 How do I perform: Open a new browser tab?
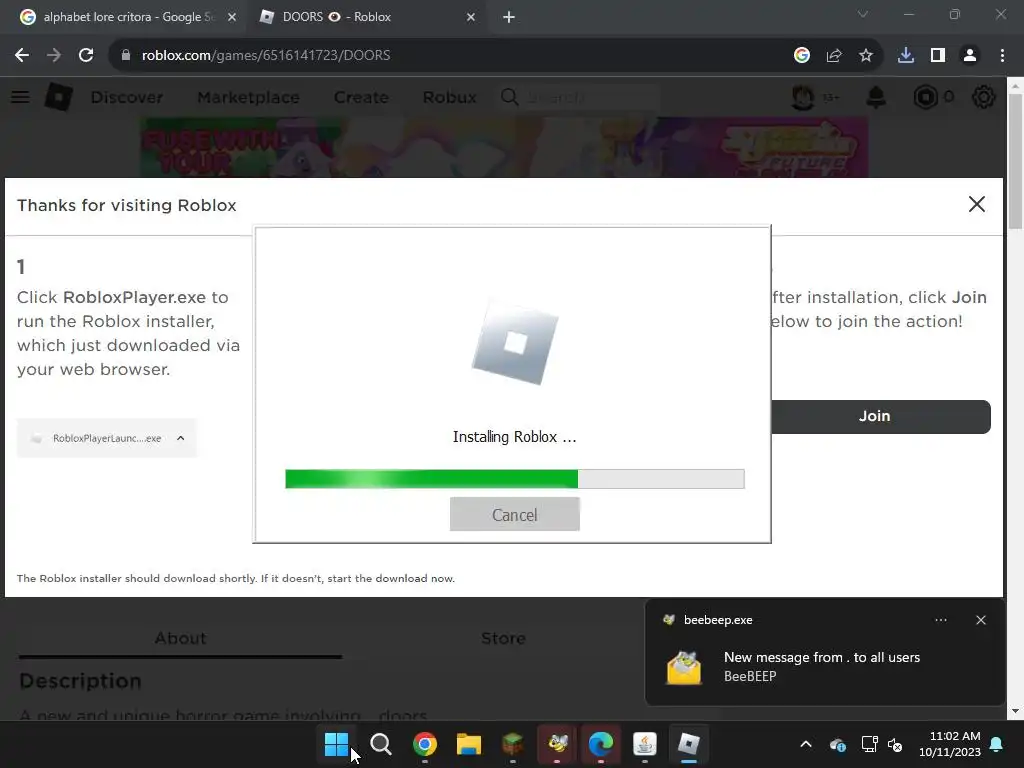coord(509,17)
